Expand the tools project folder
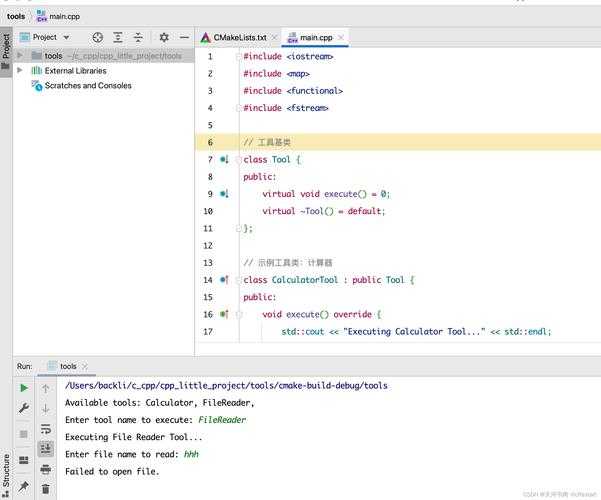601x500 pixels. coord(20,56)
